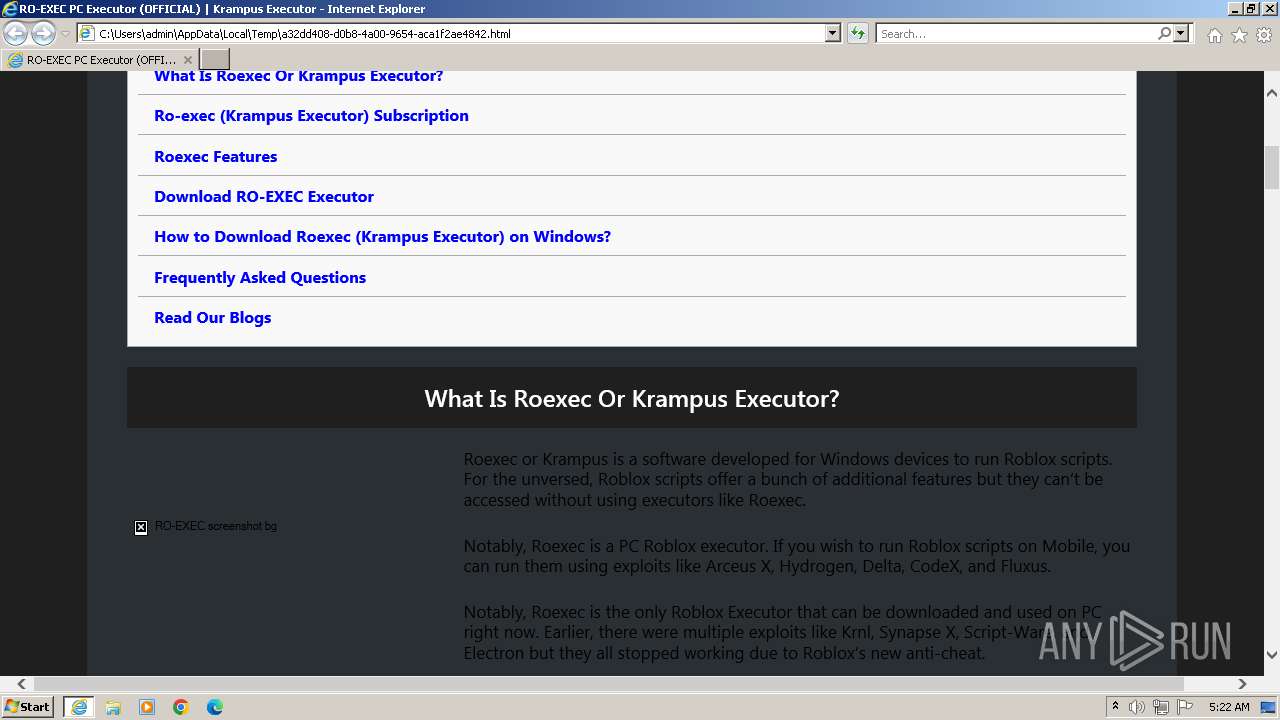Click the 'RO-EXEC screenshot bg' alt text
The height and width of the screenshot is (720, 1280).
click(x=216, y=526)
